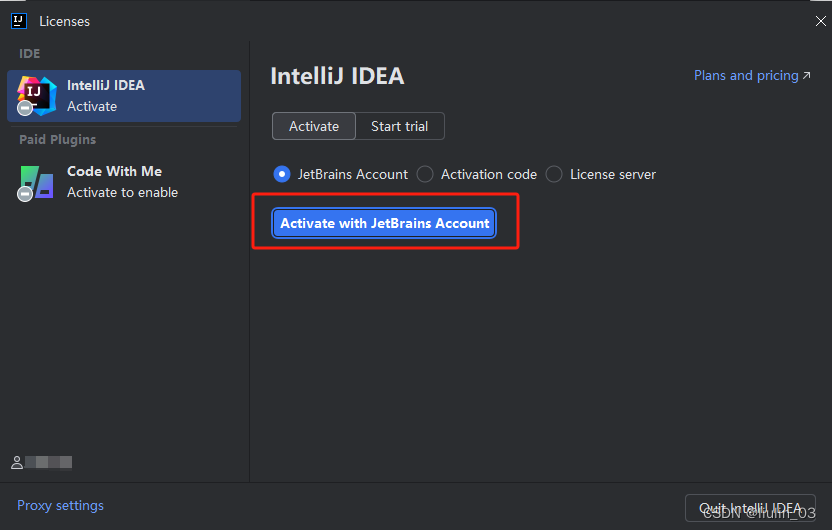The image size is (832, 530).
Task: Select the Code With Me plugin icon
Action: [36, 183]
